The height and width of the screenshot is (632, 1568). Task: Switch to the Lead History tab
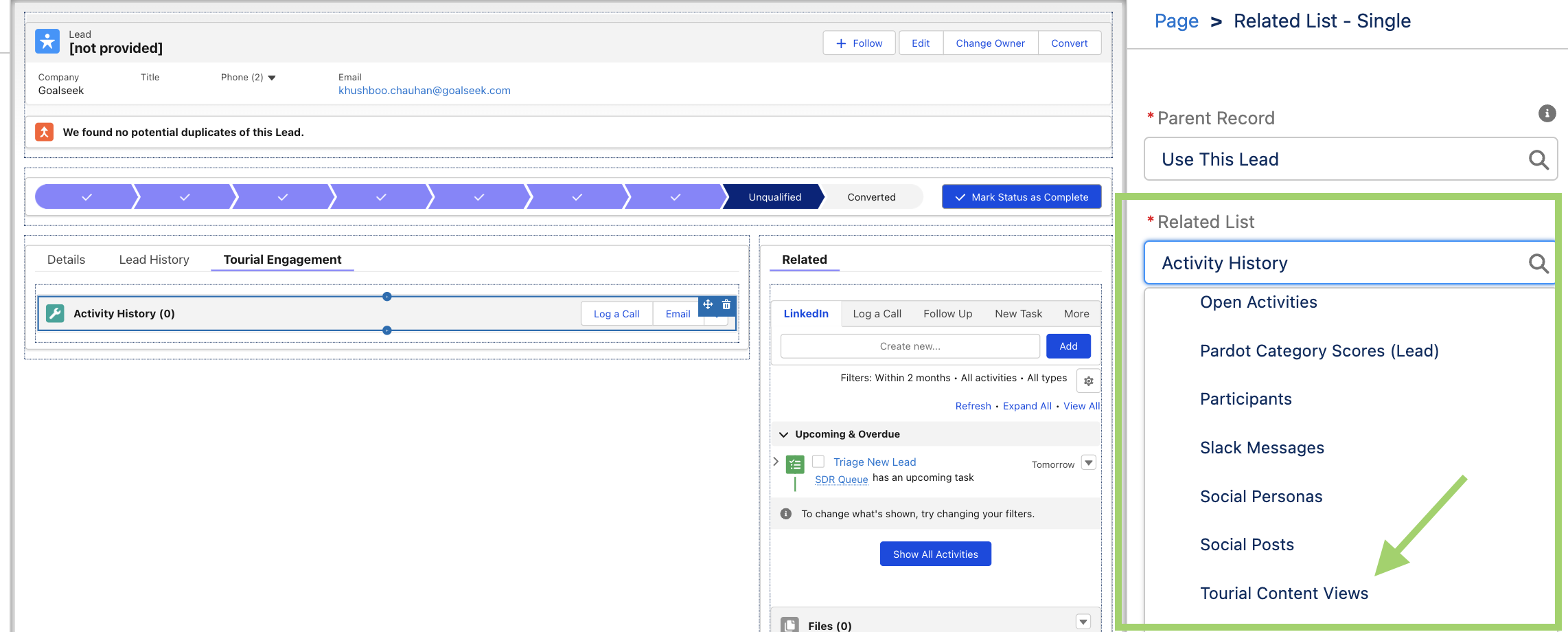coord(154,260)
